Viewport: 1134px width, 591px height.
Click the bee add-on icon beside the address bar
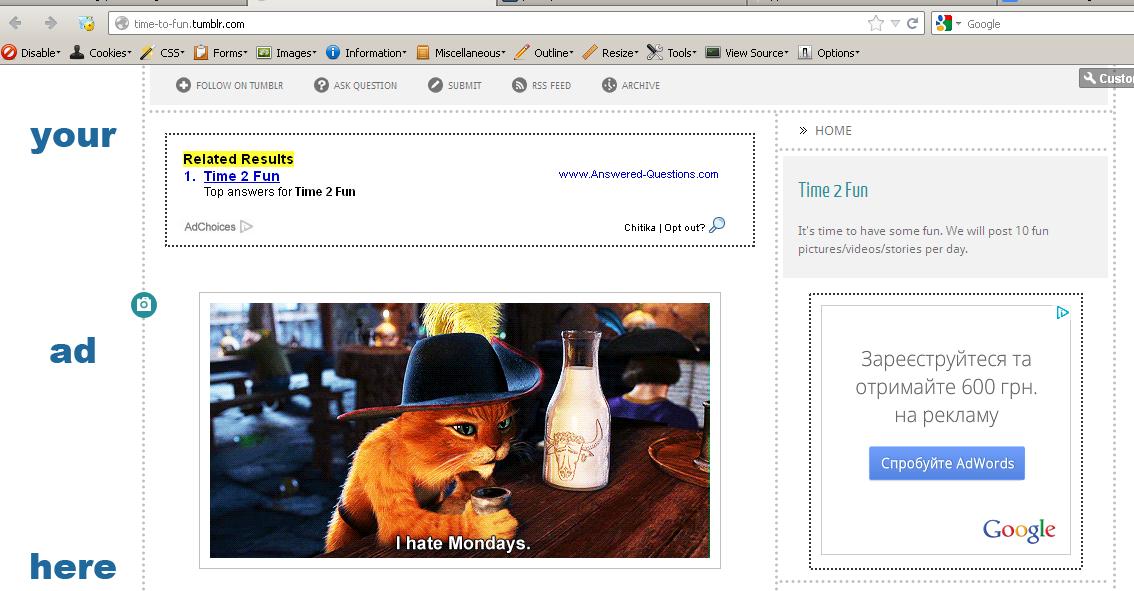click(86, 23)
